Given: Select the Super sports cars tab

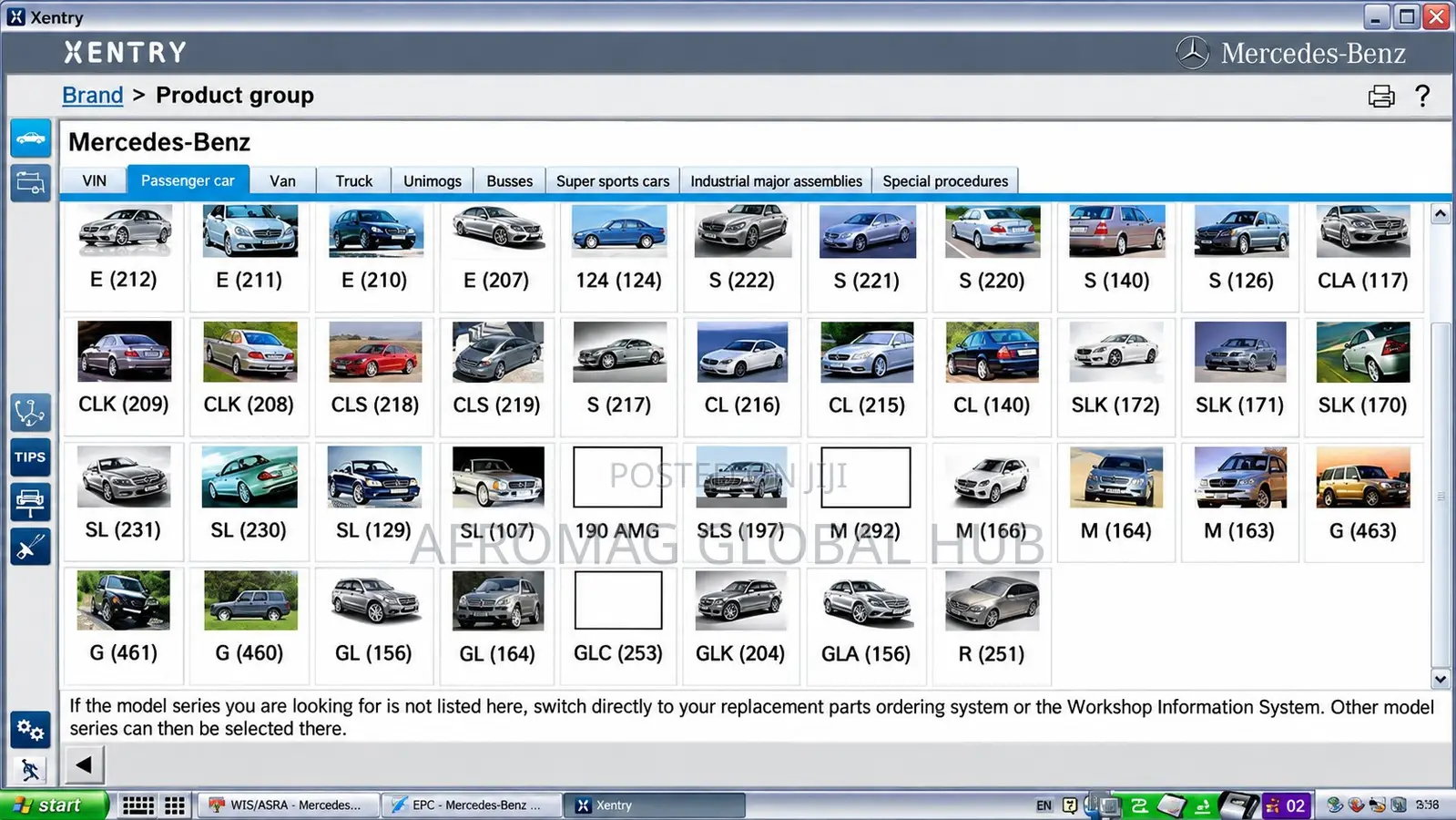Looking at the screenshot, I should 613,180.
